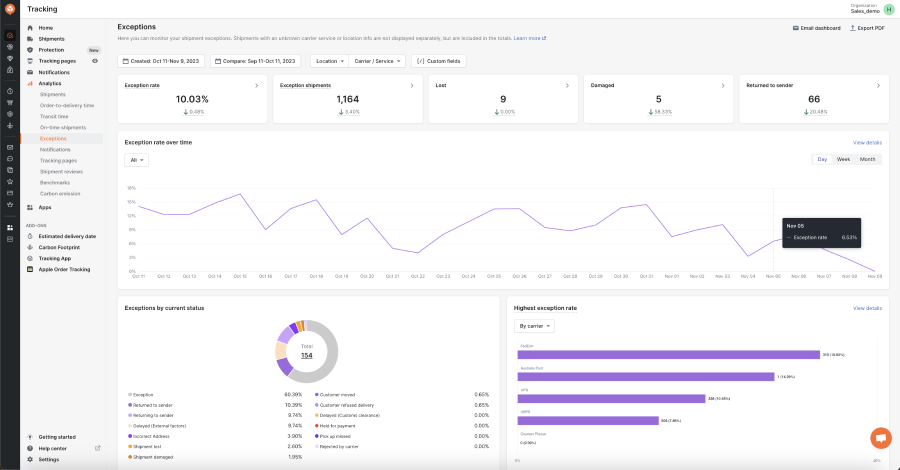This screenshot has height=470, width=900.
Task: Click the orange Shipment lost legend dot
Action: click(x=130, y=446)
